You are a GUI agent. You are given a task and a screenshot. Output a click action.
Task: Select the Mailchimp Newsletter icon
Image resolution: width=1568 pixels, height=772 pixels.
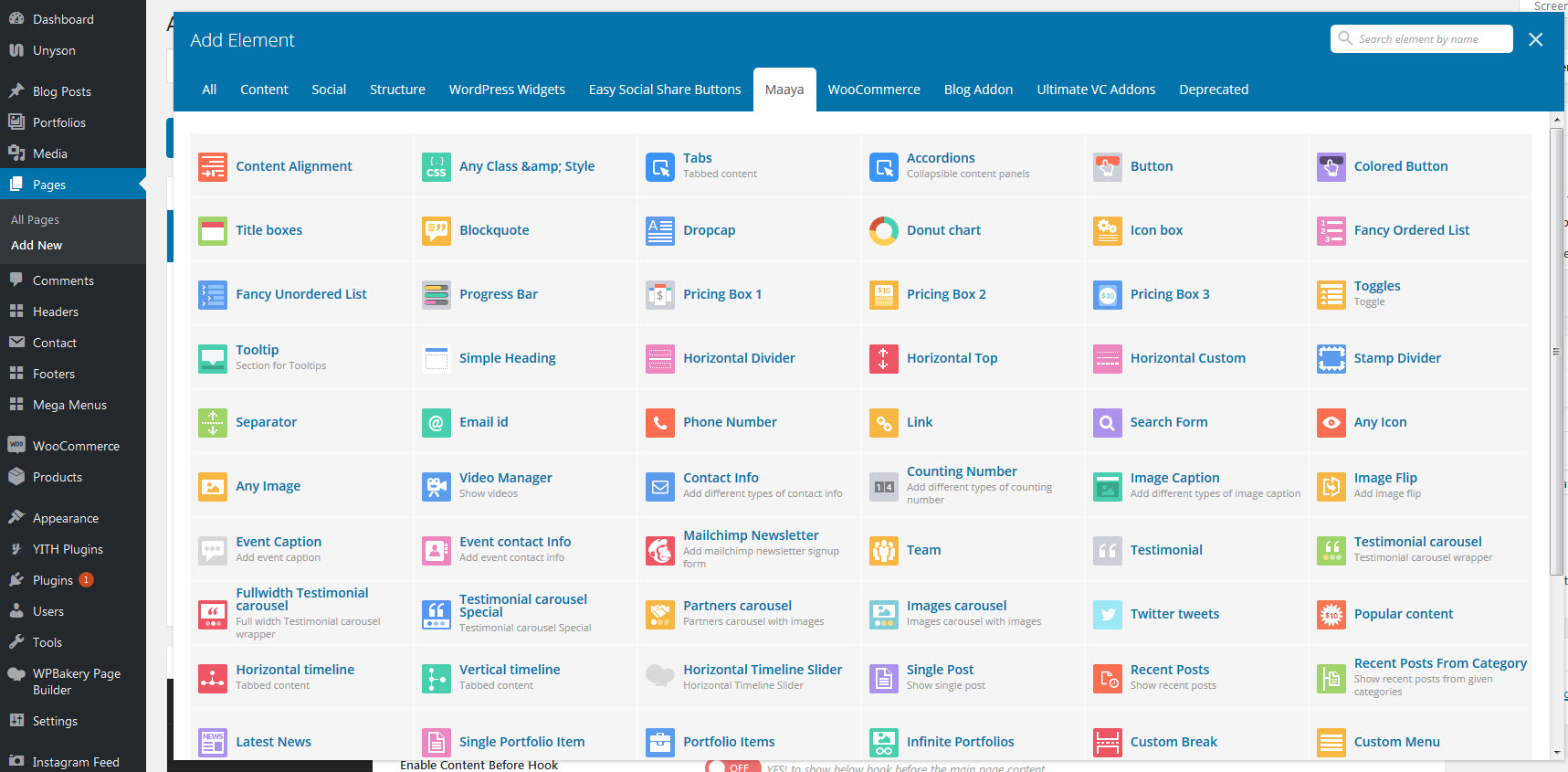660,551
